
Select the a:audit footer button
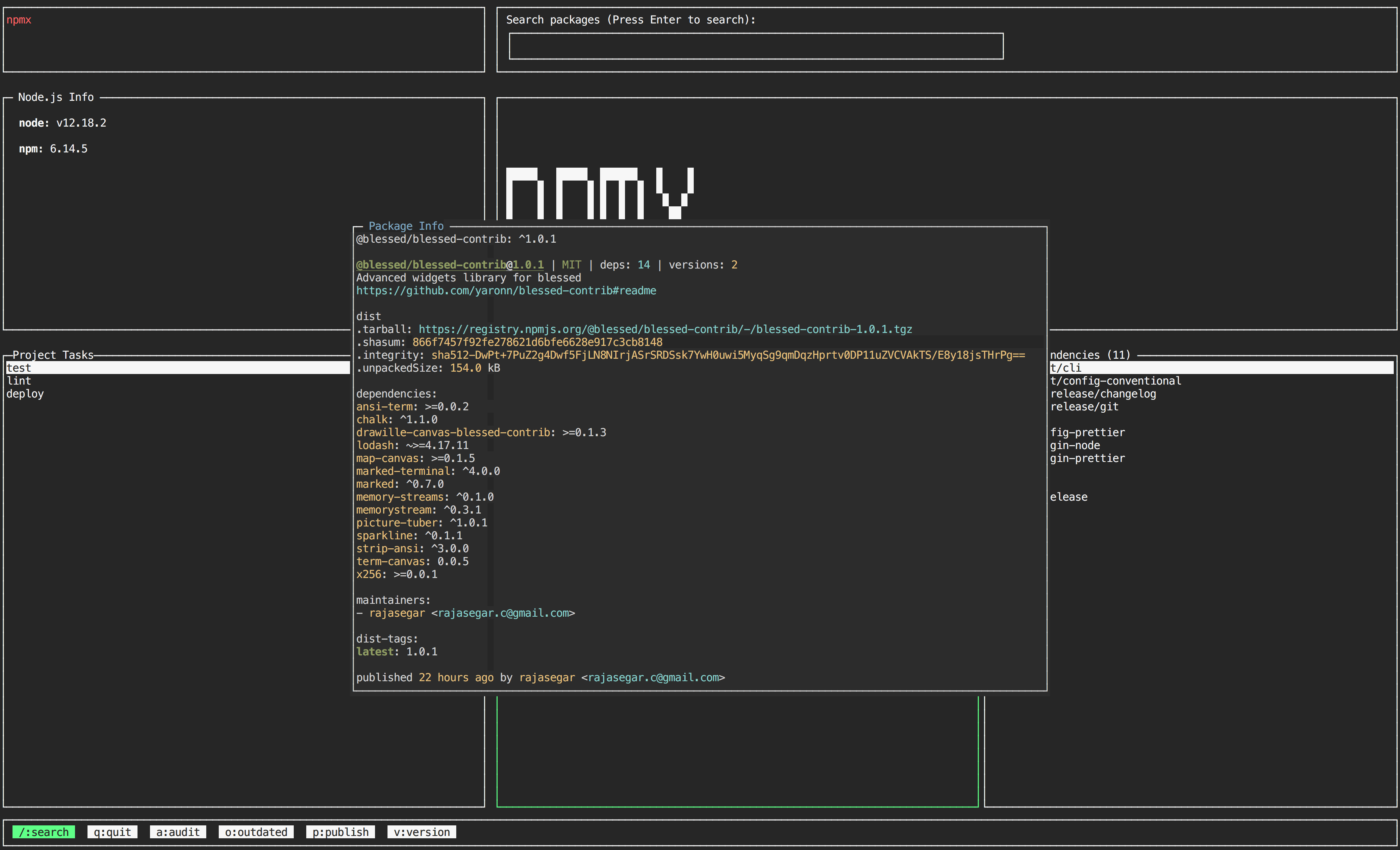[178, 832]
